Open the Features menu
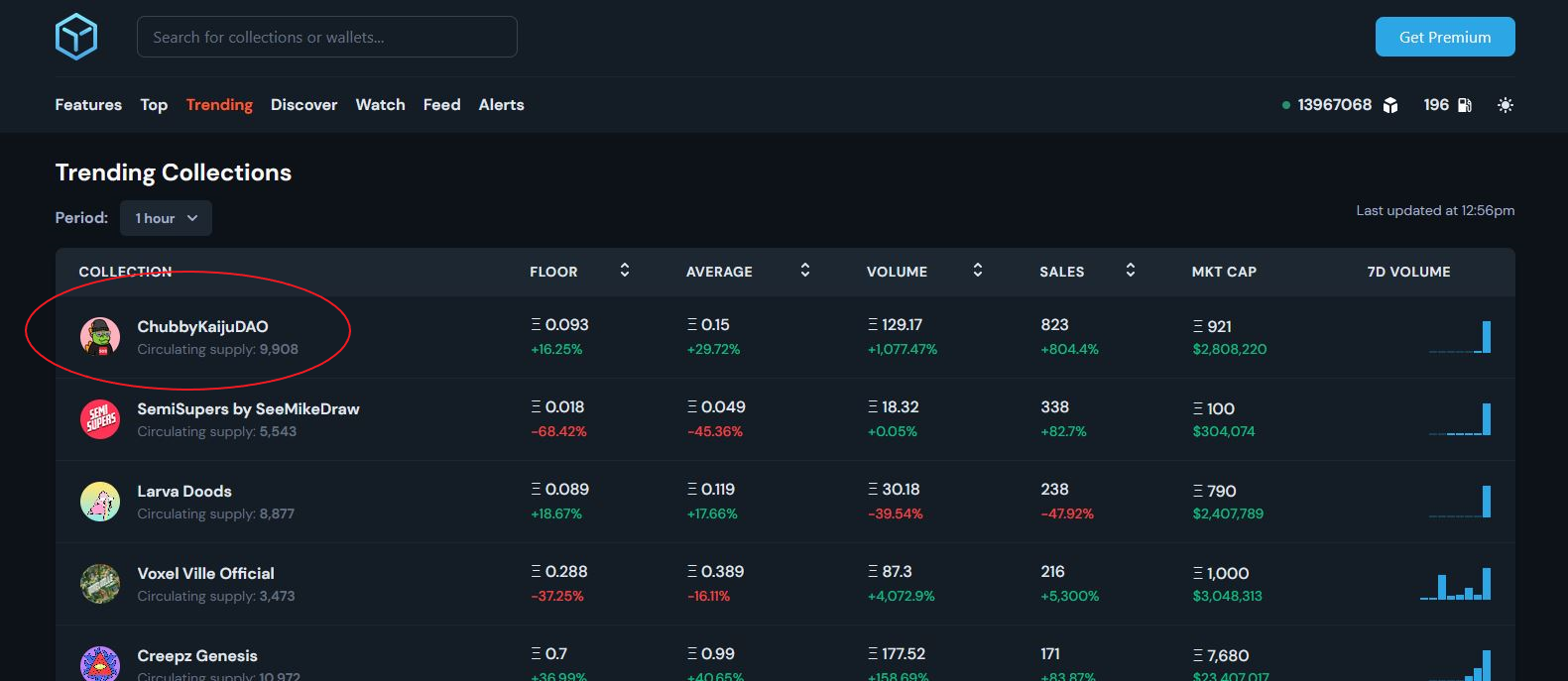 (88, 105)
